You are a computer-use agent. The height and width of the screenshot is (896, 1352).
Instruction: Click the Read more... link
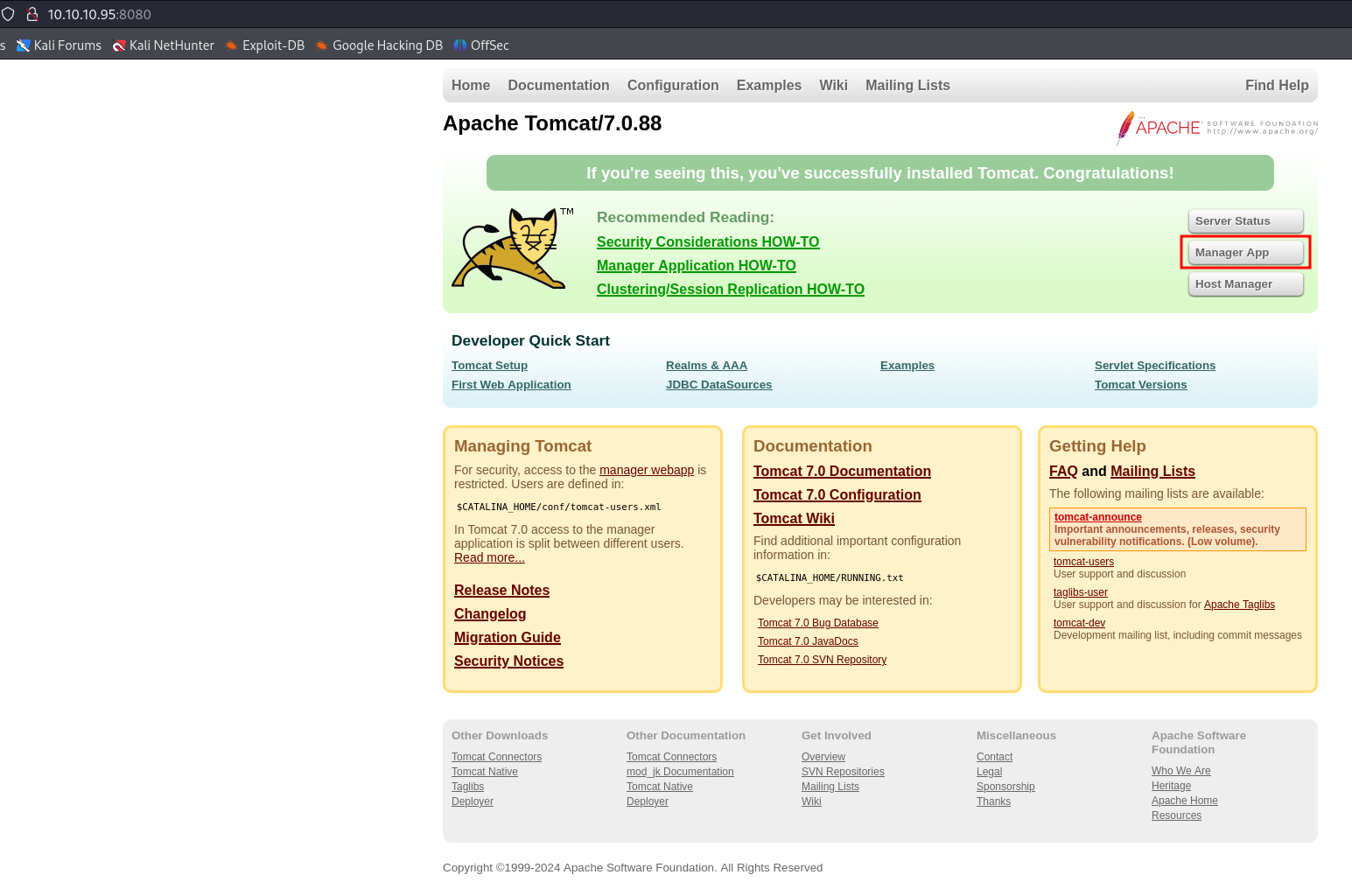(x=489, y=557)
